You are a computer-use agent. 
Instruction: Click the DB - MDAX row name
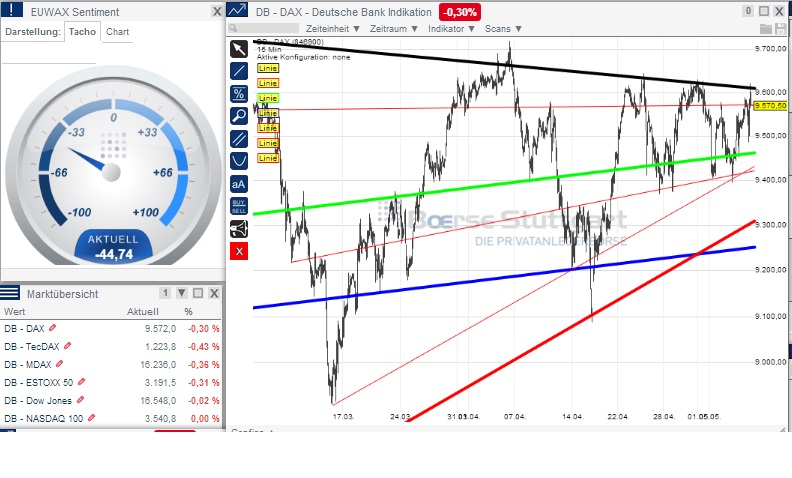[28, 364]
